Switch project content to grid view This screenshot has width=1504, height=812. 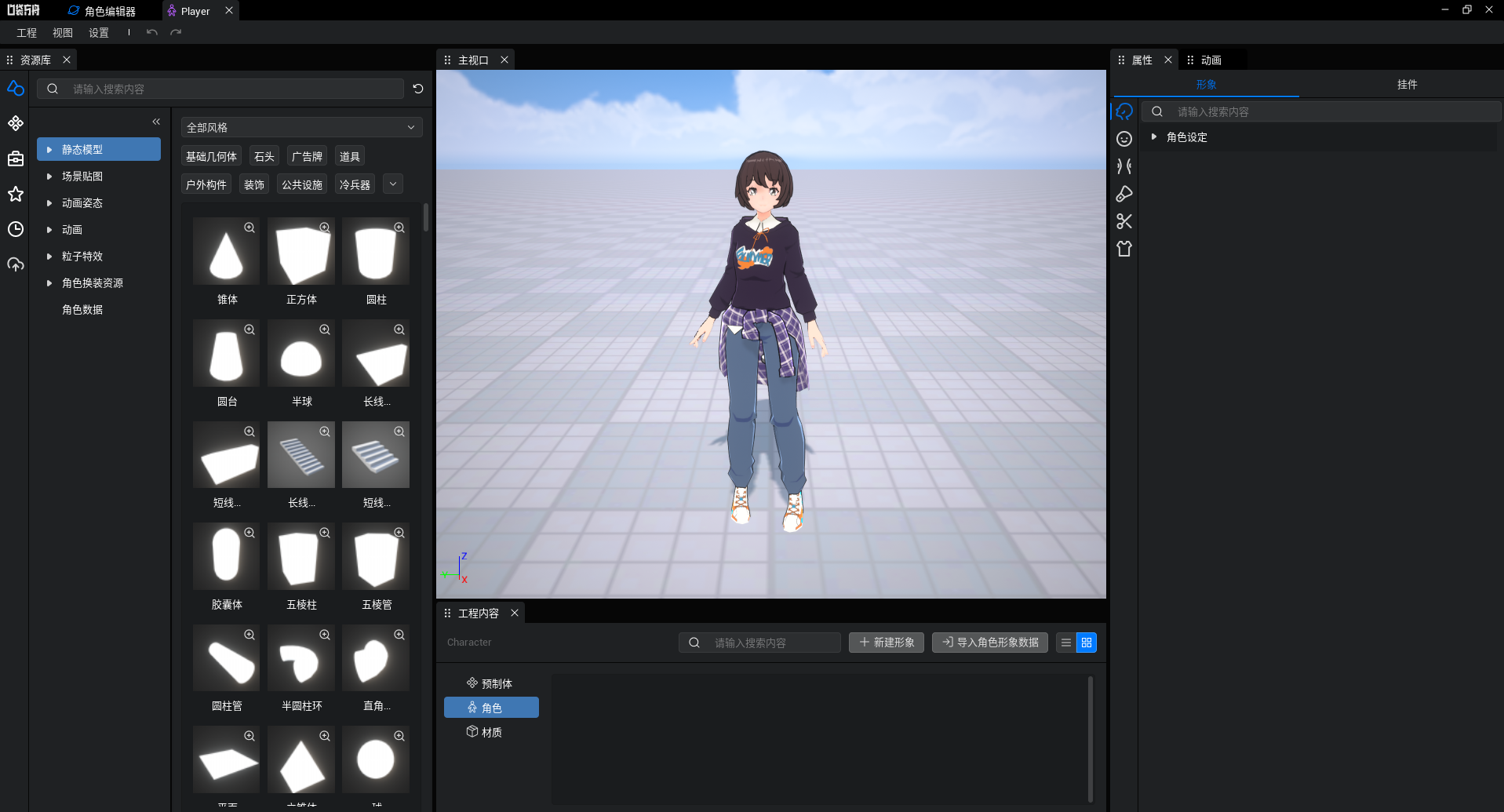click(x=1087, y=643)
